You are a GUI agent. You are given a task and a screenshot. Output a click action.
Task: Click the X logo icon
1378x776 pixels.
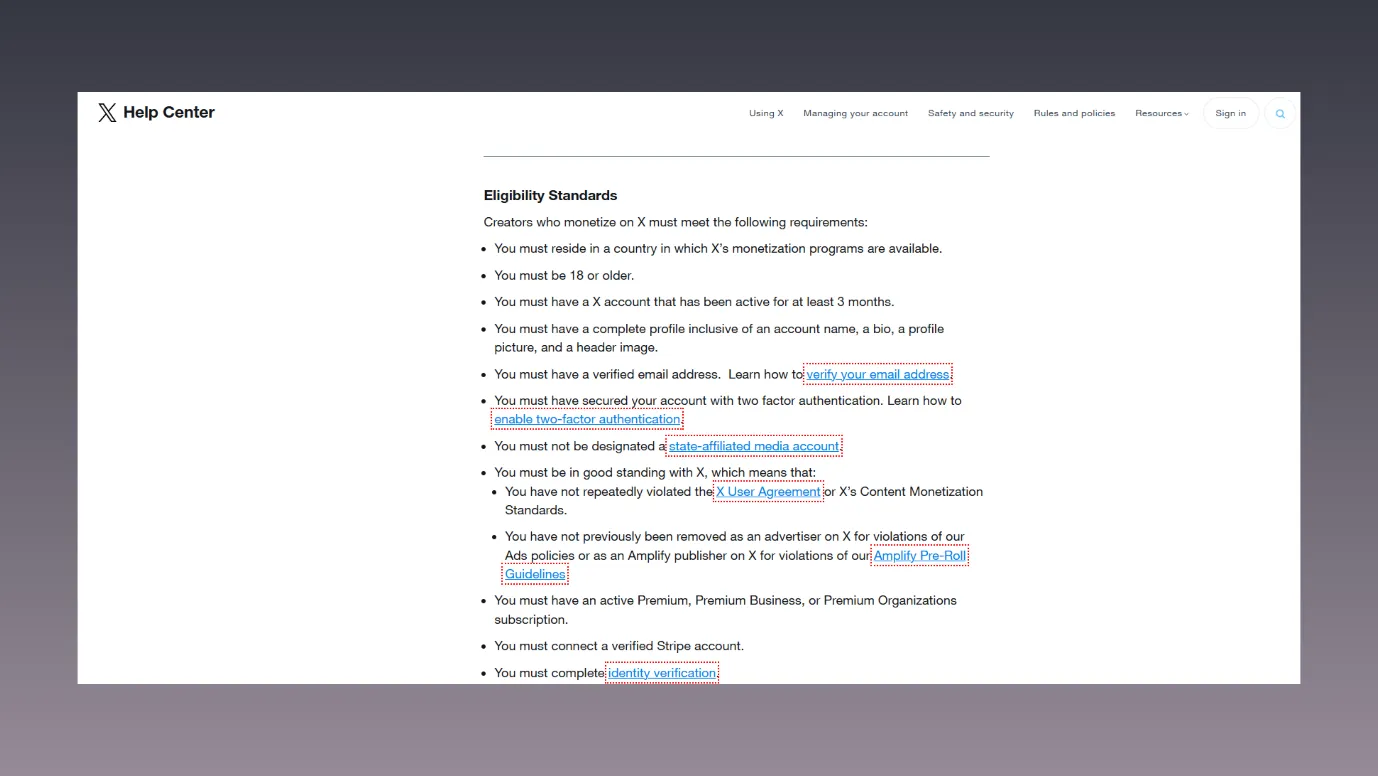pos(107,113)
